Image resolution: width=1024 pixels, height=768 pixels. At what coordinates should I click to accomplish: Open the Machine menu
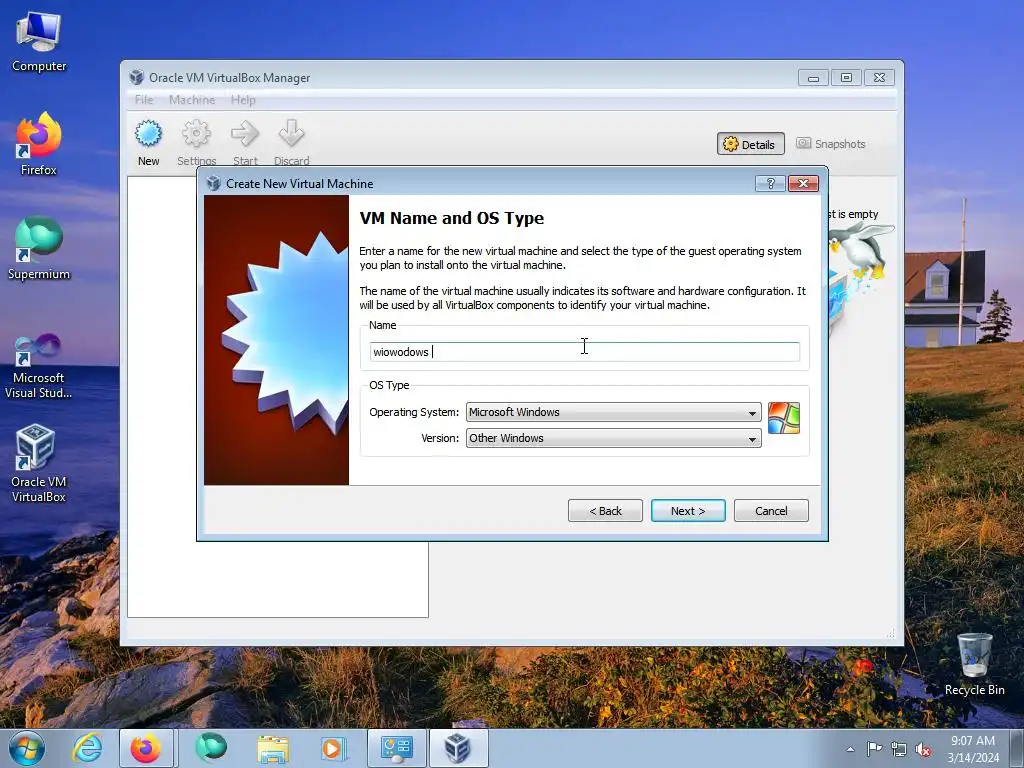coord(192,100)
